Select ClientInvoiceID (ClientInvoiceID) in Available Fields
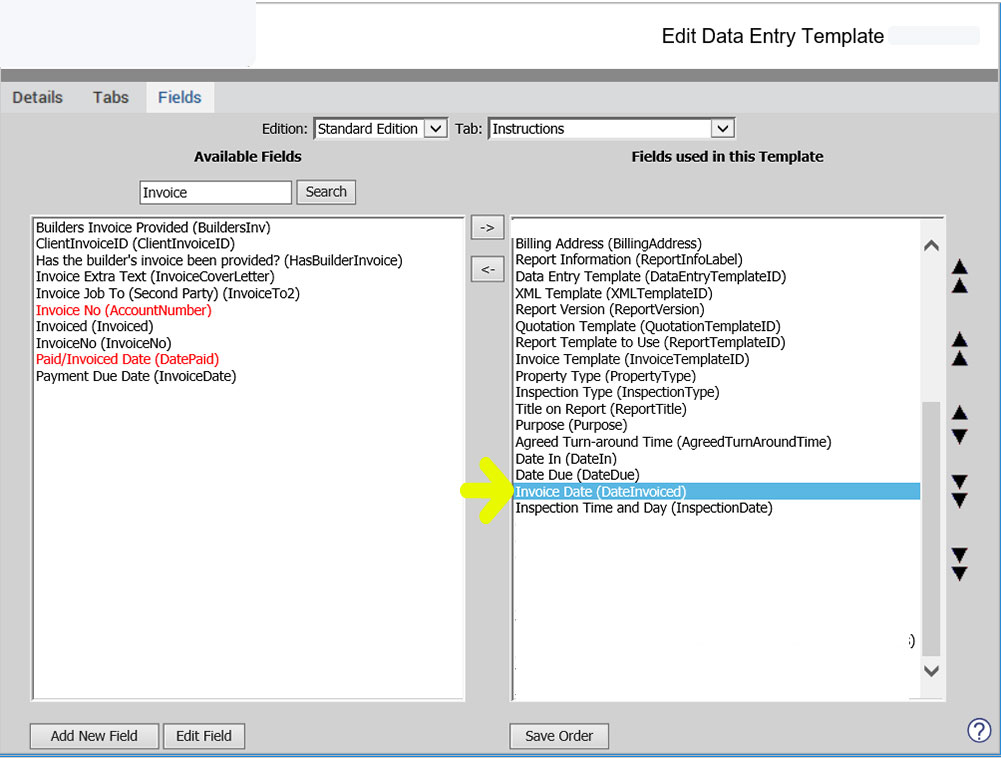This screenshot has height=758, width=1001. pyautogui.click(x=135, y=243)
